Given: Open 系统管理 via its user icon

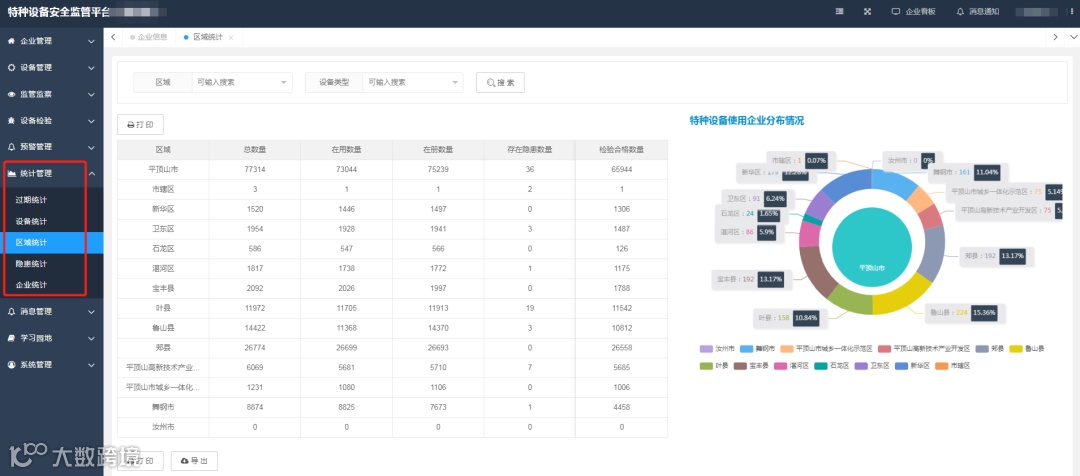Looking at the screenshot, I should [11, 364].
